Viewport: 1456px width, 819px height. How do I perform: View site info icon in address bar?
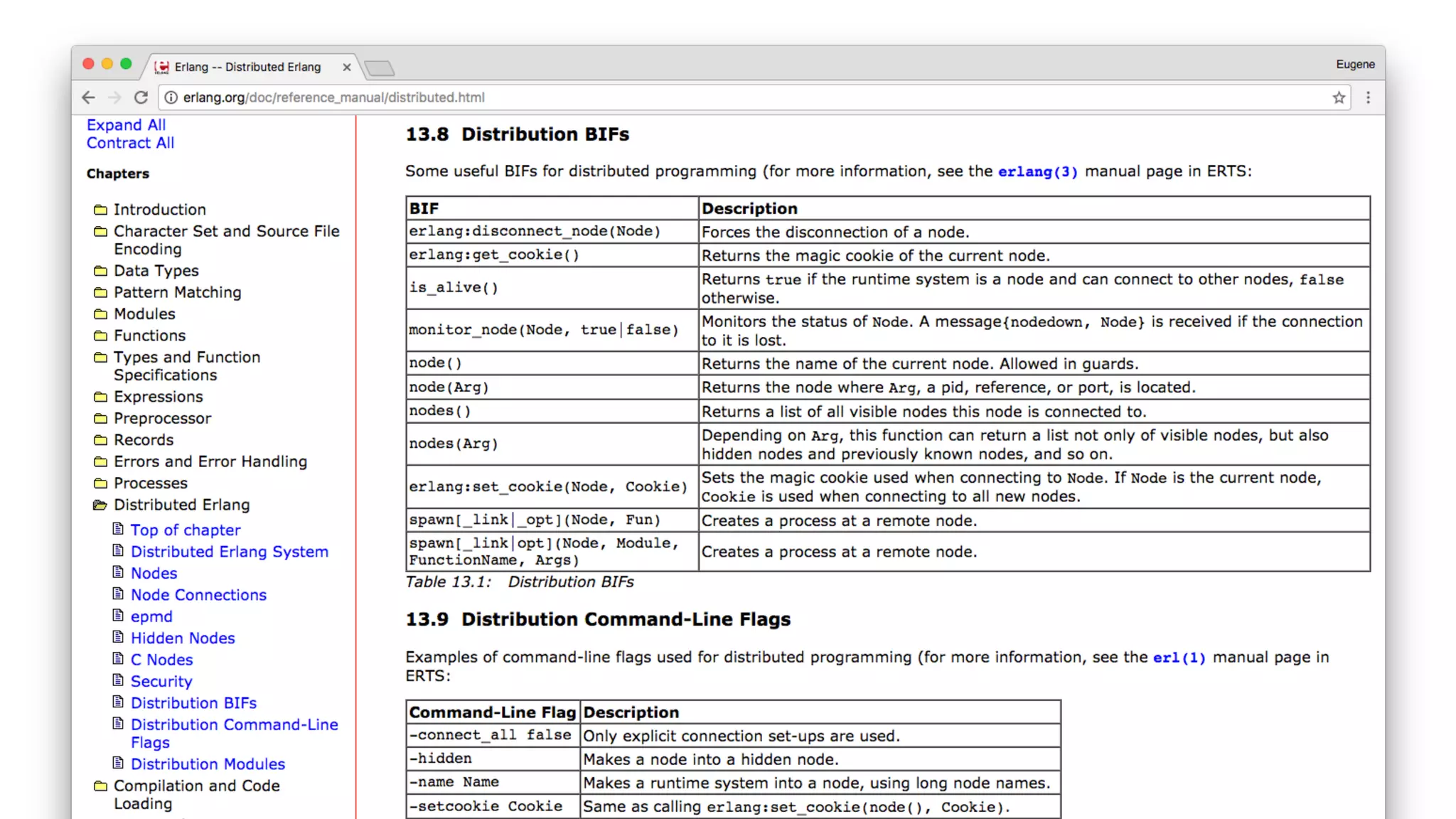pyautogui.click(x=171, y=97)
